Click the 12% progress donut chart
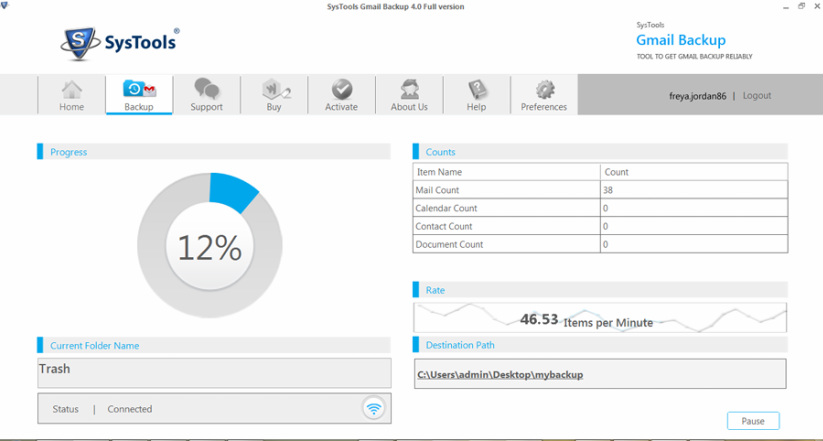Image resolution: width=823 pixels, height=441 pixels. click(210, 245)
